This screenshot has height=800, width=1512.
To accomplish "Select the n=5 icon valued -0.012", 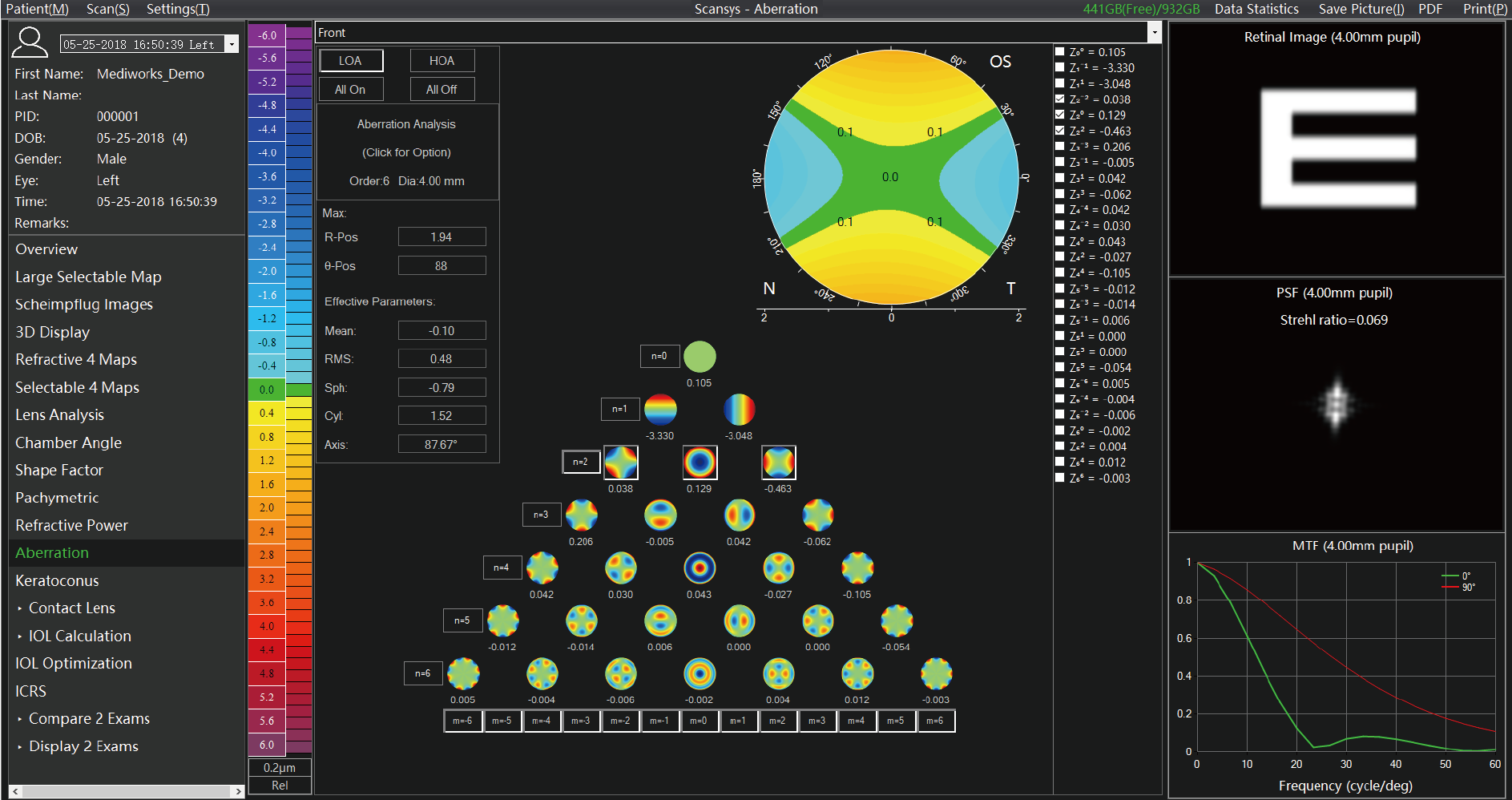I will click(503, 621).
